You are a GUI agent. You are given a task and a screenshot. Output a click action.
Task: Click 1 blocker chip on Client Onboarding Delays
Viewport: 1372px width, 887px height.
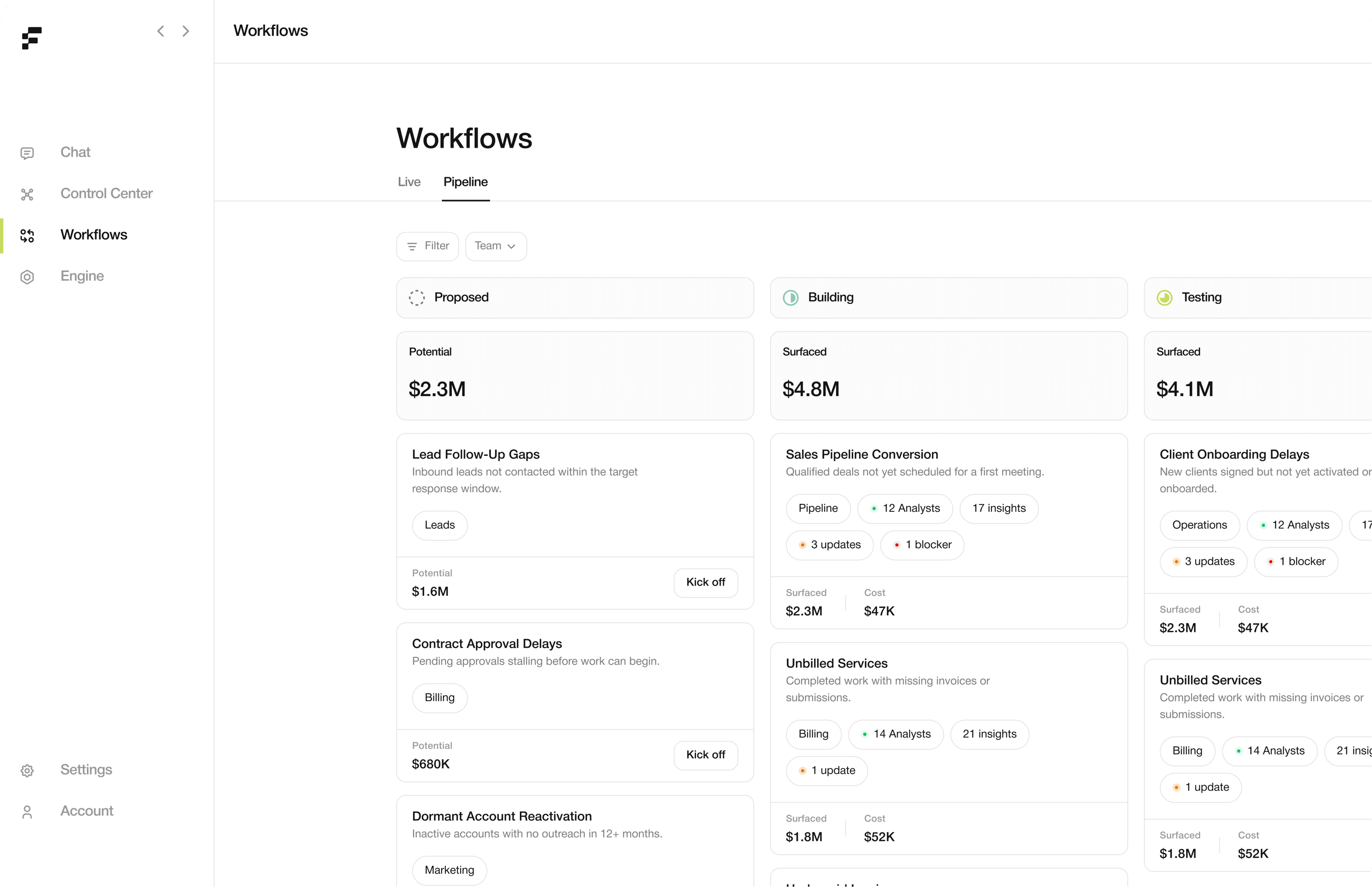(x=1296, y=561)
